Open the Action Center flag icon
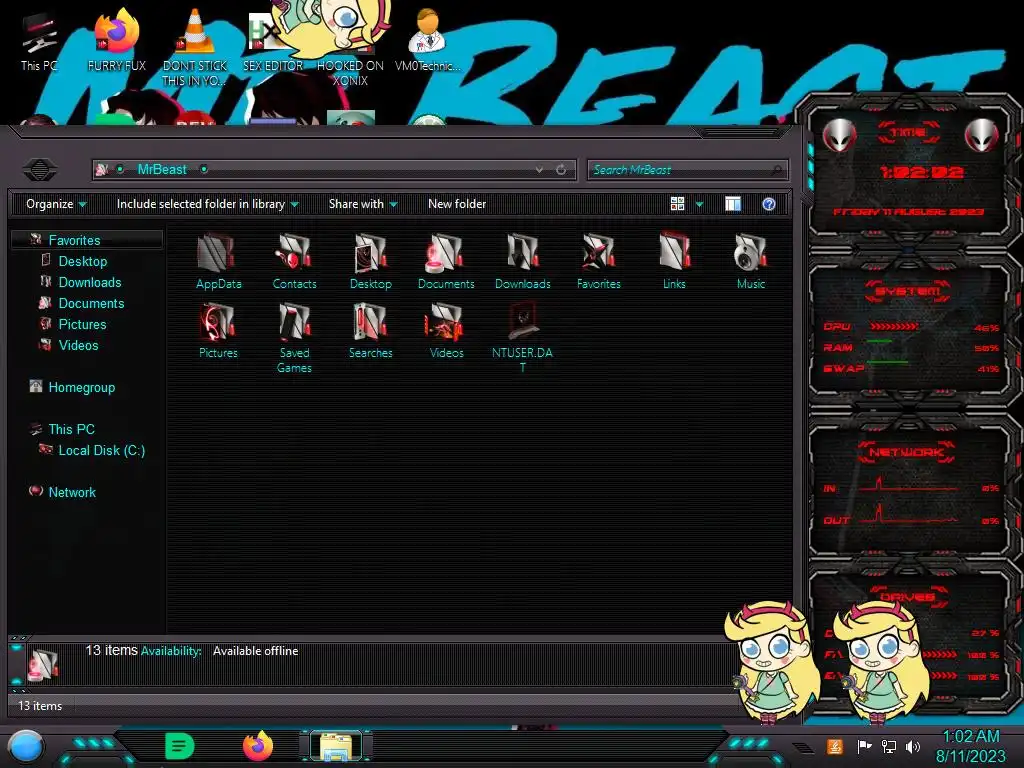Screen dimensions: 1024x768 864,746
